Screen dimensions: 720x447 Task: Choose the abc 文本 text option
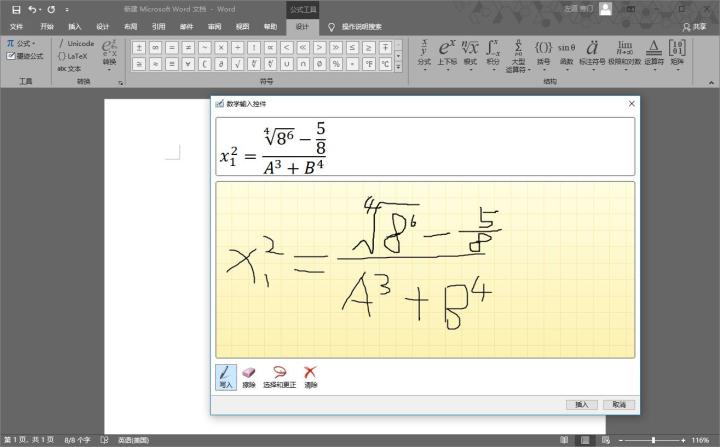tap(70, 69)
